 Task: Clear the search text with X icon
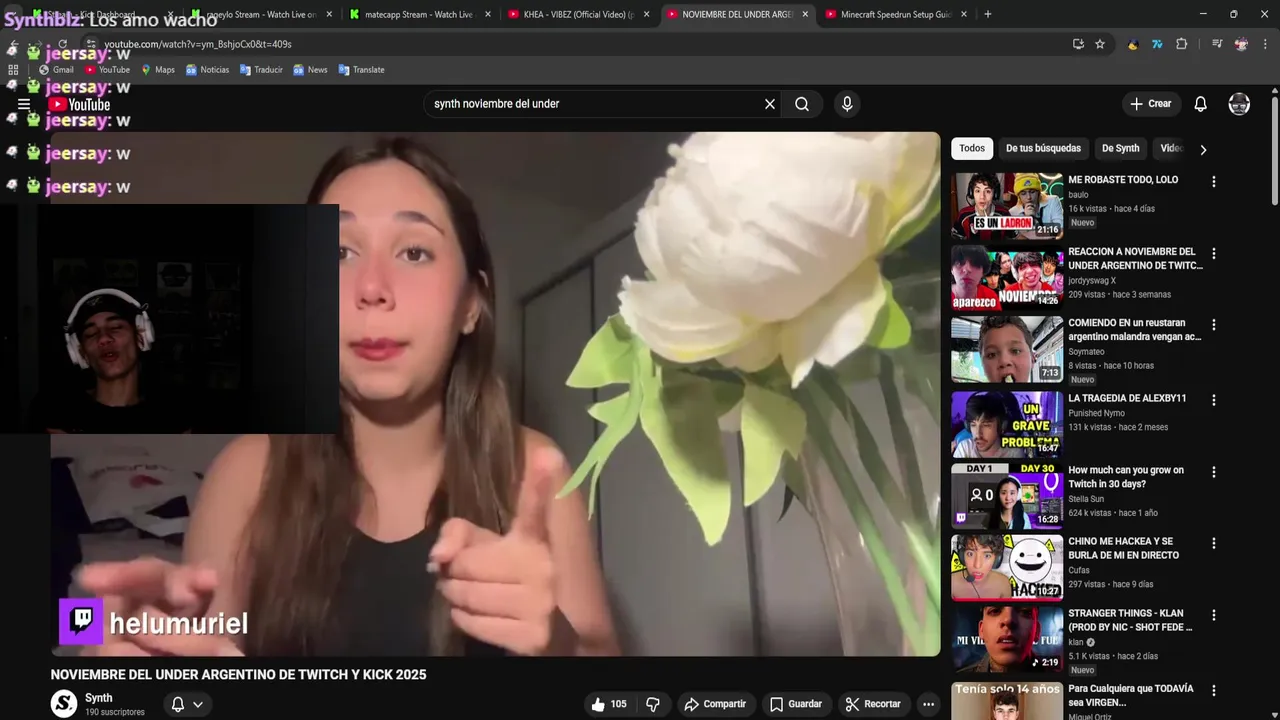point(770,104)
